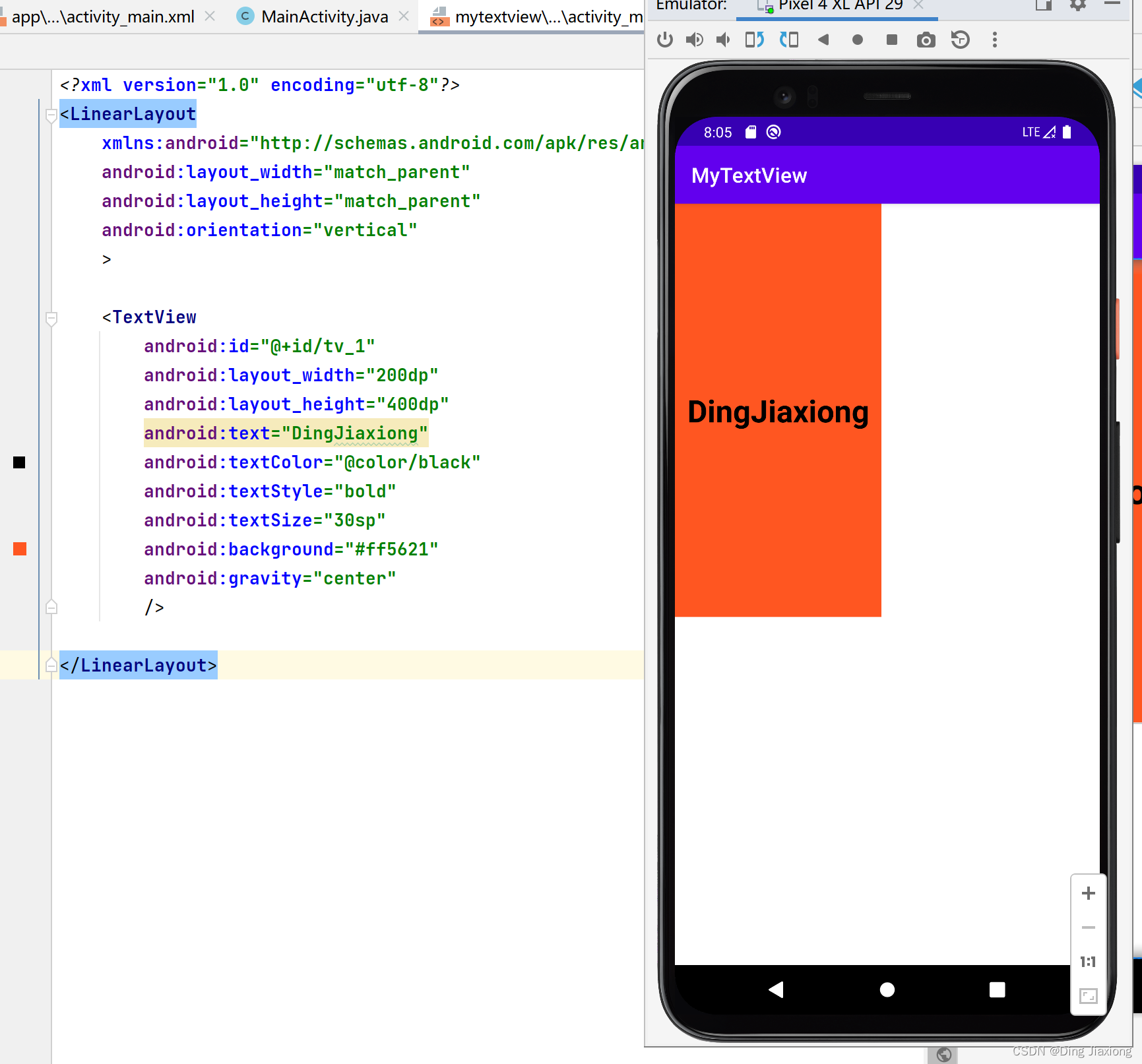
Task: Click closing LinearLayout tag text
Action: pyautogui.click(x=138, y=666)
